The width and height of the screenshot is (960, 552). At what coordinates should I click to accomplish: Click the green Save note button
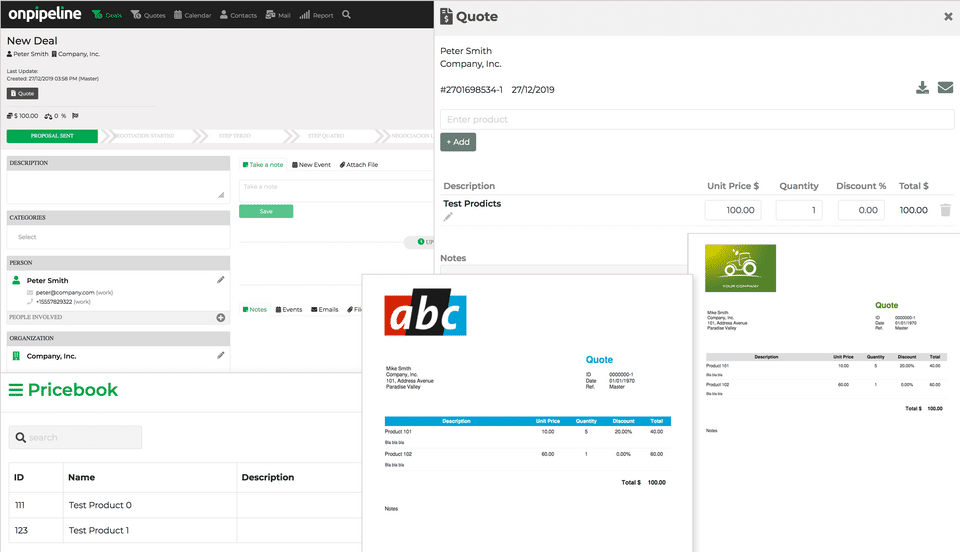[266, 211]
